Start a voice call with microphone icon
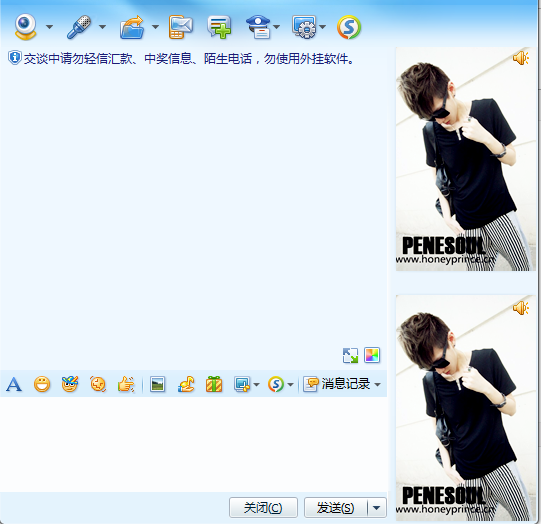Image resolution: width=541 pixels, height=524 pixels. (x=79, y=27)
